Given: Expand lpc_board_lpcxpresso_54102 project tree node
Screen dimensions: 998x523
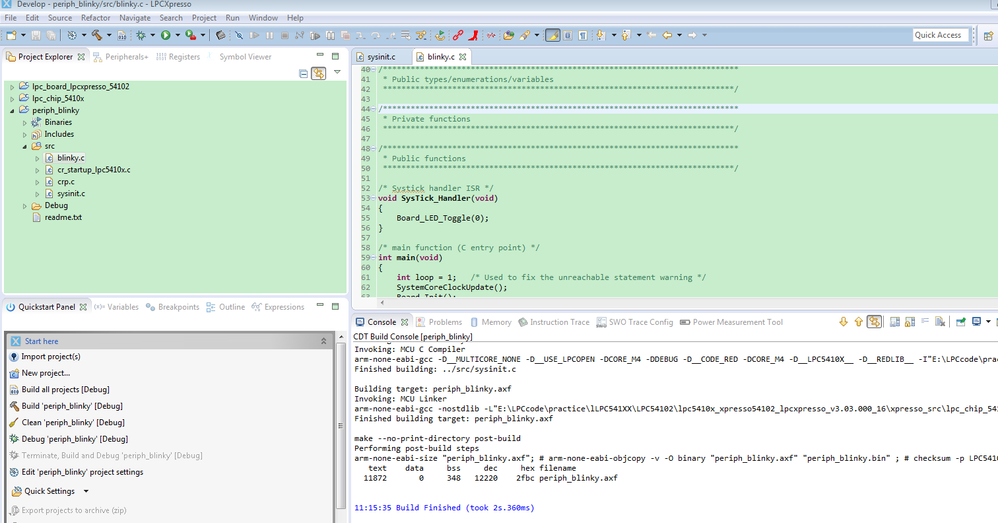Looking at the screenshot, I should [12, 87].
